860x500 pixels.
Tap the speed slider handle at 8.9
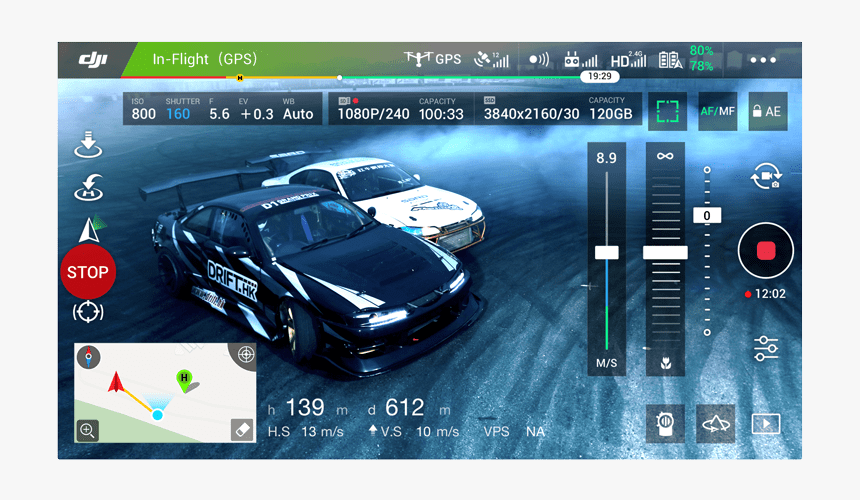[607, 253]
